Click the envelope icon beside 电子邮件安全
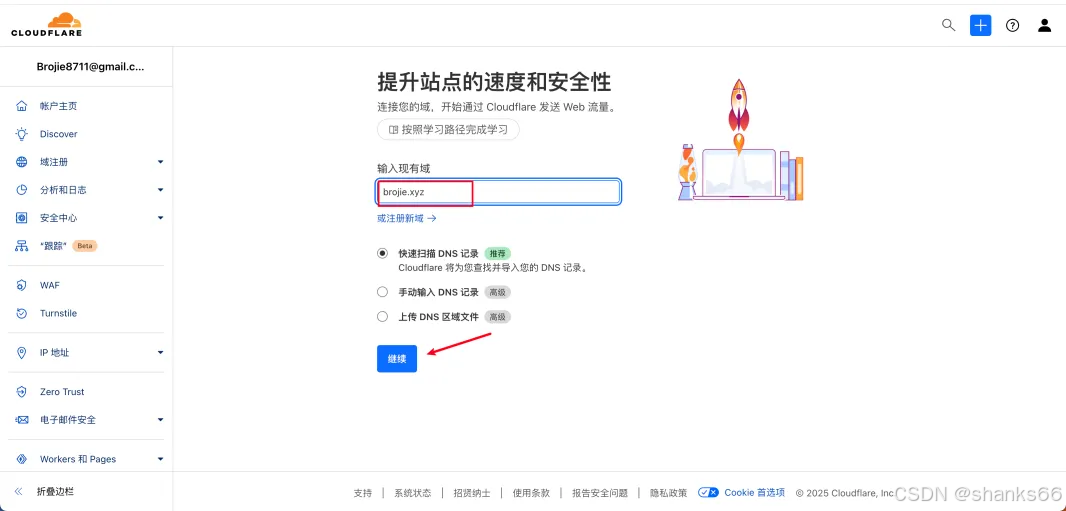 point(22,420)
